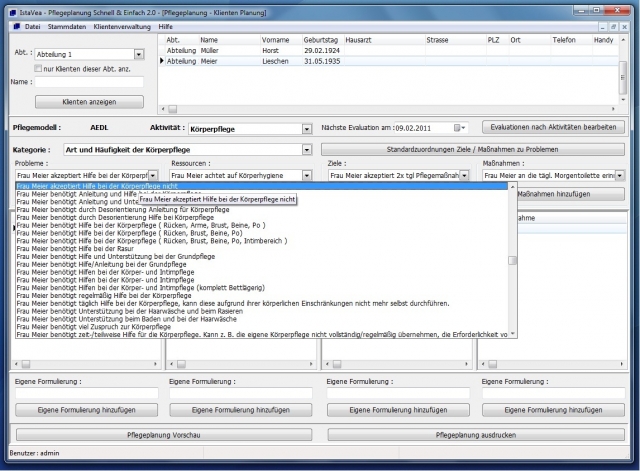The image size is (640, 471).
Task: Select 'Frau Meier akzeptiert Hilfe bei der Körperpflege nicht'
Action: pos(261,186)
